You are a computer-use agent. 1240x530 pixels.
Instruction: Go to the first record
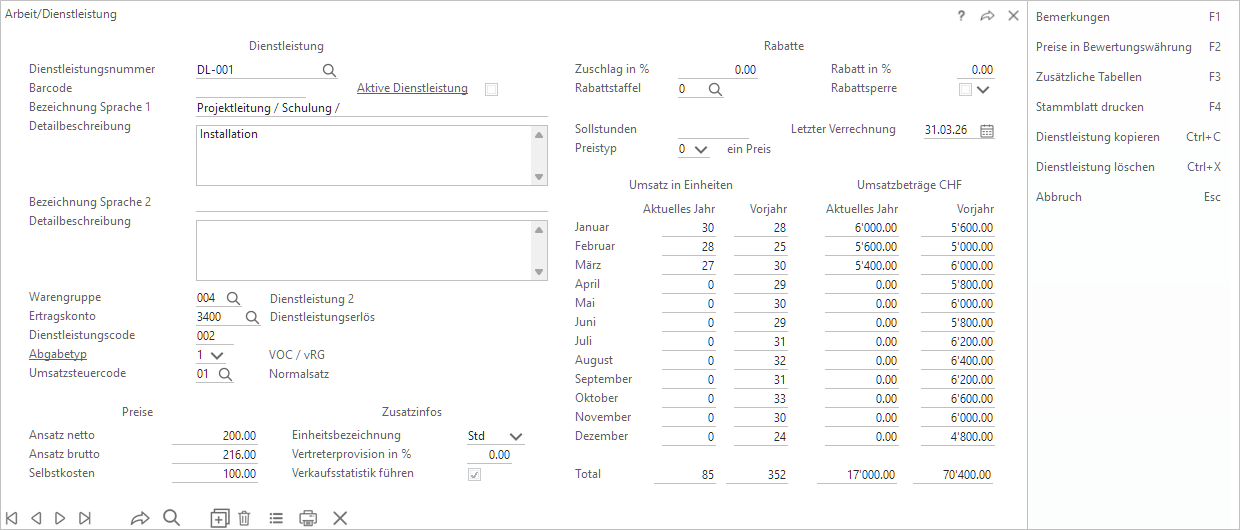13,518
